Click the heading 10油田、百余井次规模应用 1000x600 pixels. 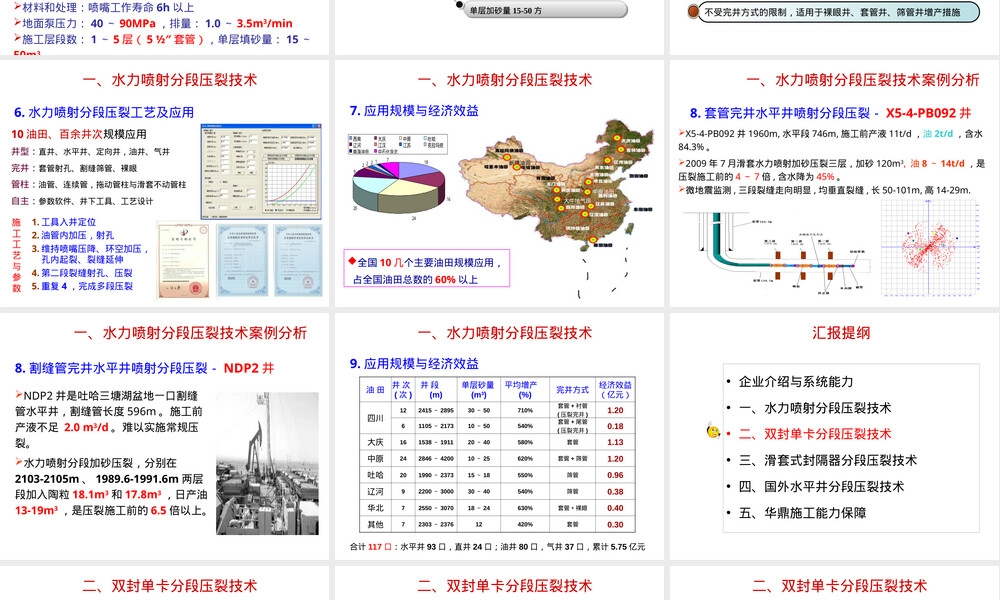[x=78, y=134]
